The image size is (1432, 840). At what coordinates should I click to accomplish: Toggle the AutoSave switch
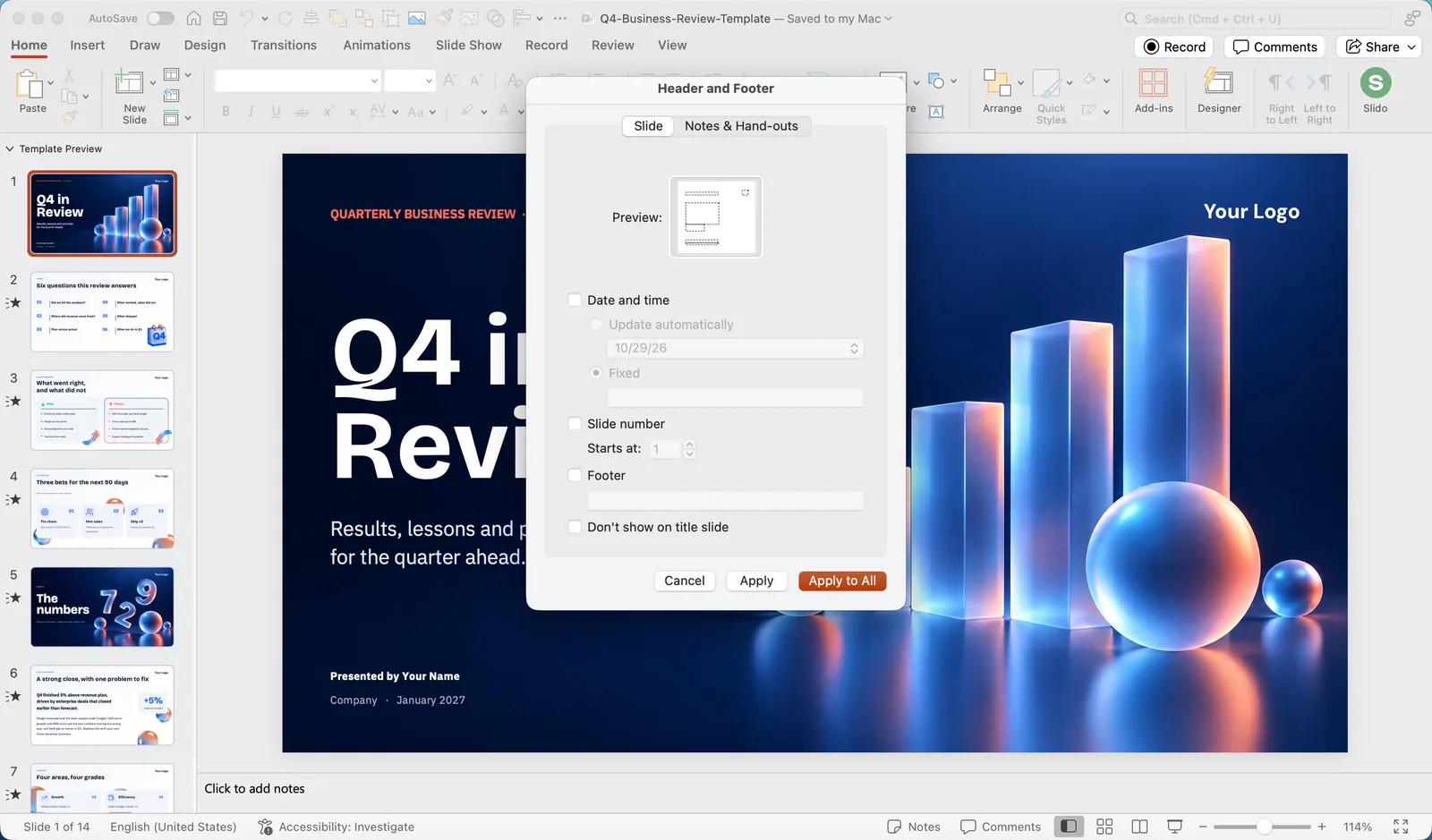pyautogui.click(x=160, y=18)
